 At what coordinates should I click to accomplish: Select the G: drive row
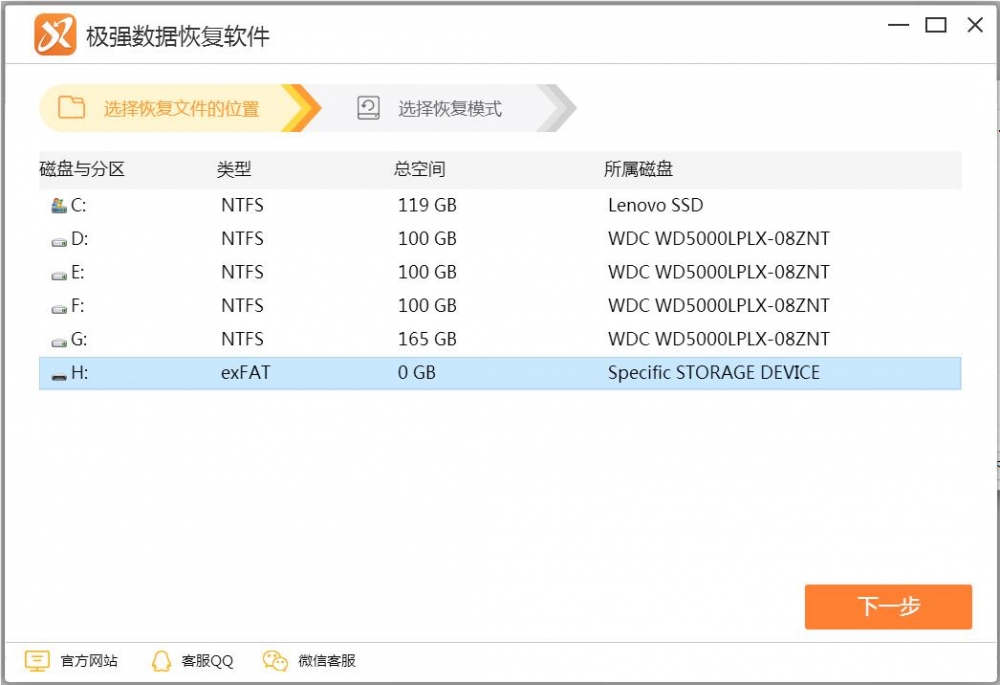pos(400,338)
